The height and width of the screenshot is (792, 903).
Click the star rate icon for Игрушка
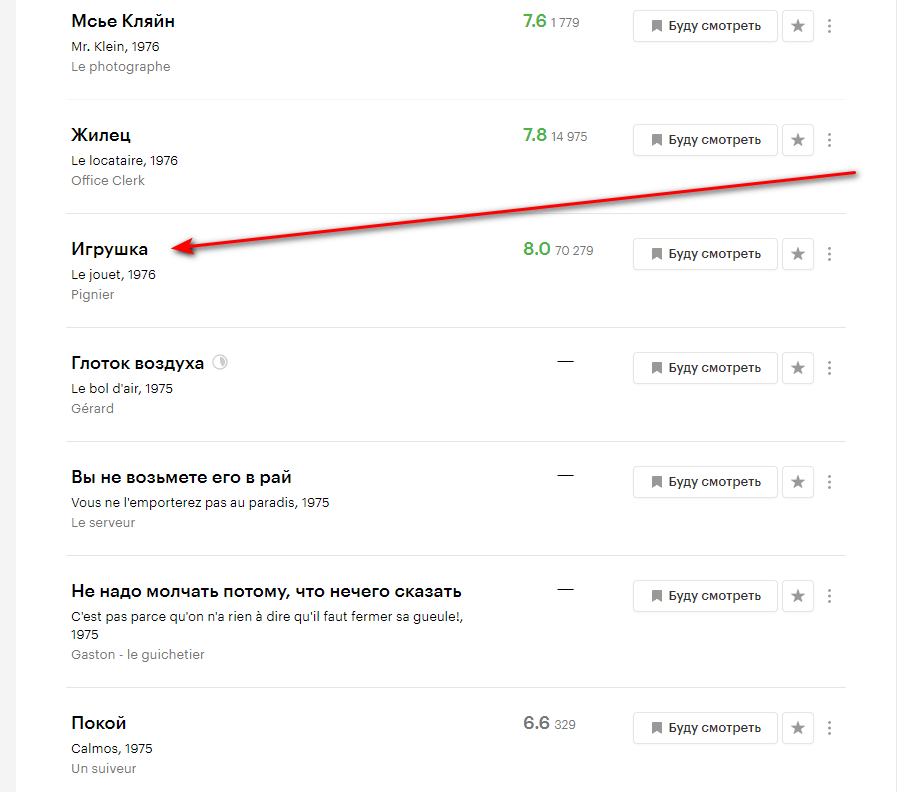pyautogui.click(x=797, y=254)
